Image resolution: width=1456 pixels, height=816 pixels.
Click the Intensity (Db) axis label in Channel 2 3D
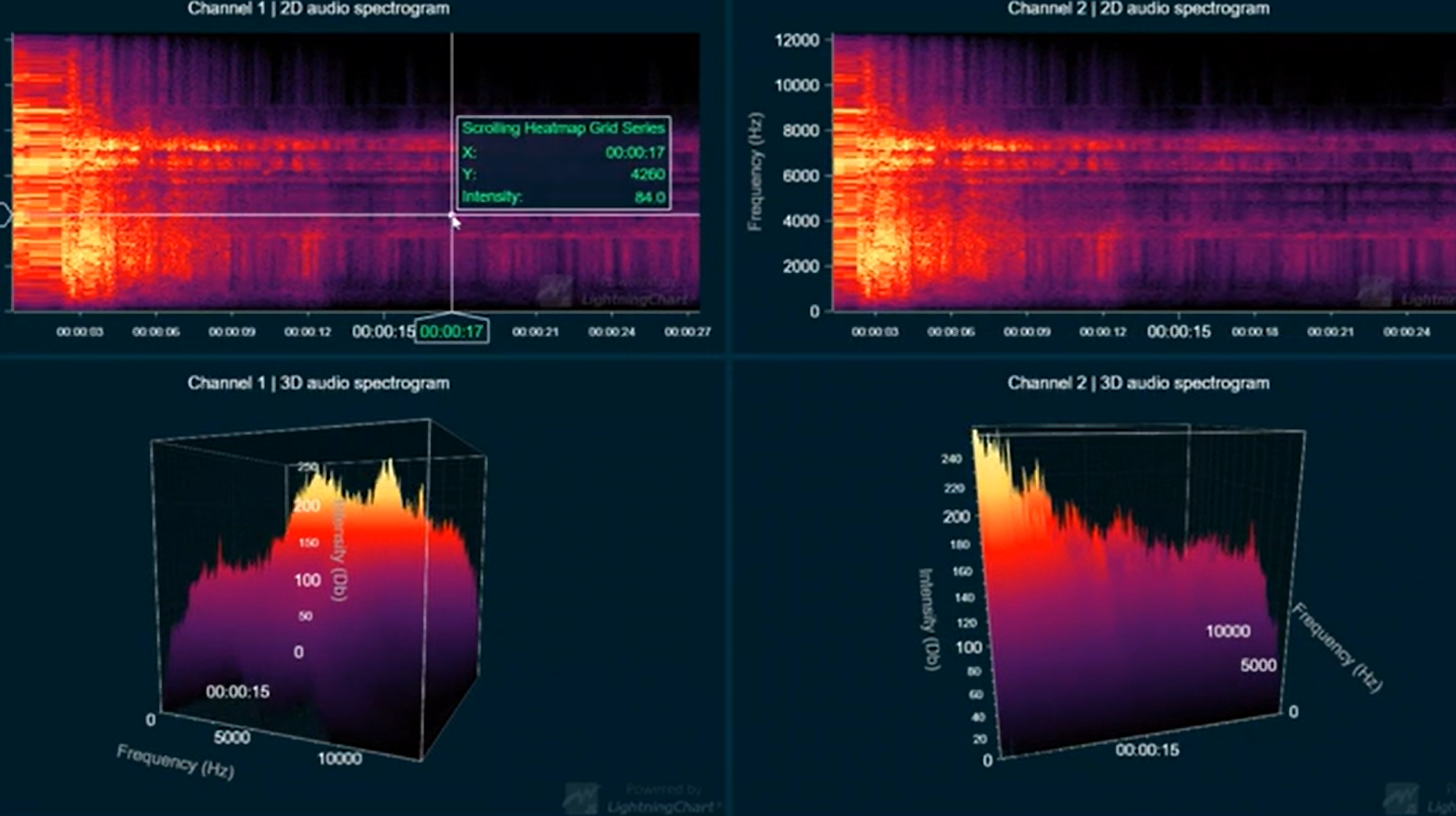click(x=928, y=620)
